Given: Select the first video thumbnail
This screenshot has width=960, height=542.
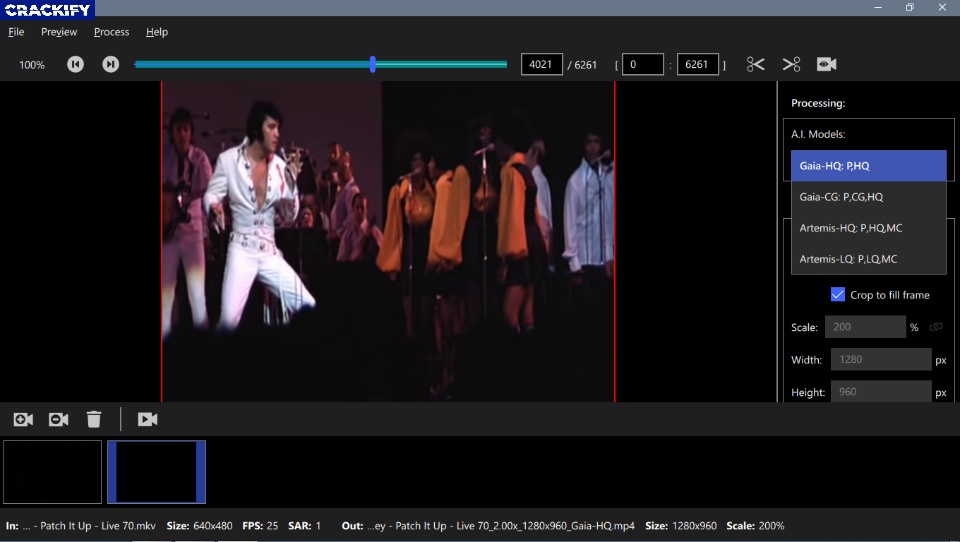Looking at the screenshot, I should pyautogui.click(x=52, y=472).
